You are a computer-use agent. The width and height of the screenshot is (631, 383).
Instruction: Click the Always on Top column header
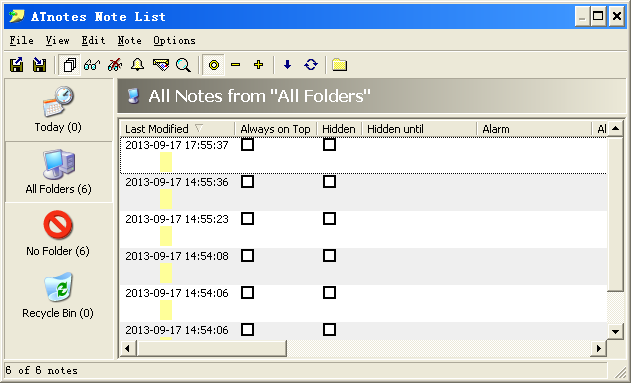tap(276, 129)
